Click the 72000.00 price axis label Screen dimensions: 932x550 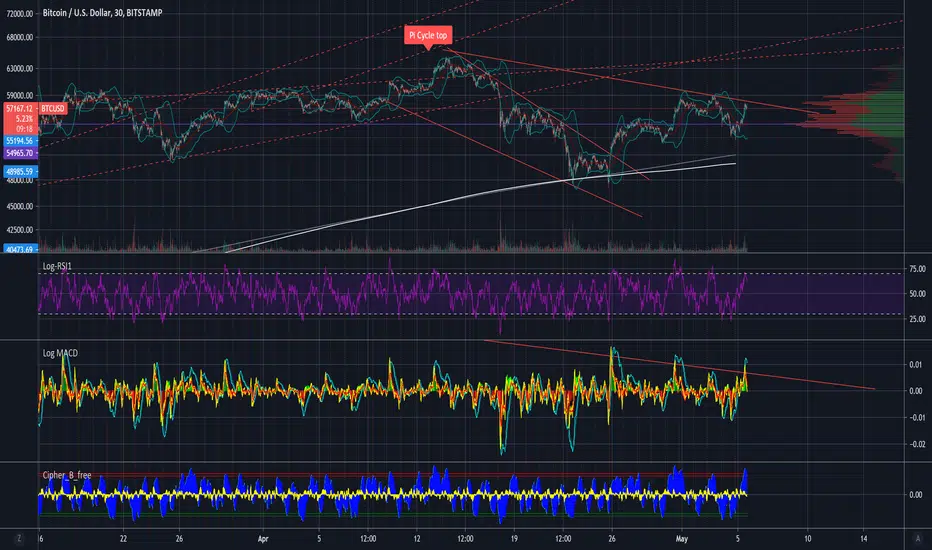click(x=20, y=14)
